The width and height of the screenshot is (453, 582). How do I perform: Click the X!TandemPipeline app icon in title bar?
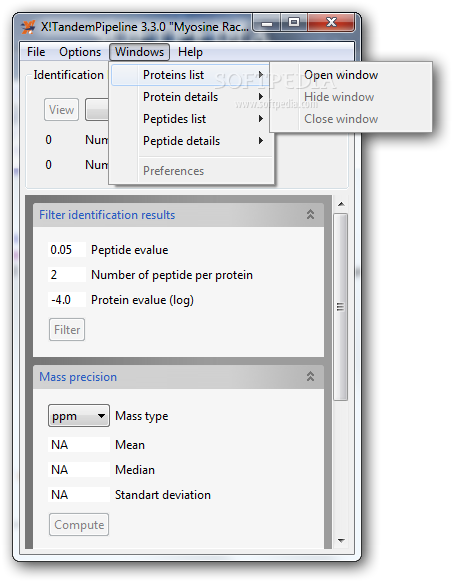tap(28, 27)
